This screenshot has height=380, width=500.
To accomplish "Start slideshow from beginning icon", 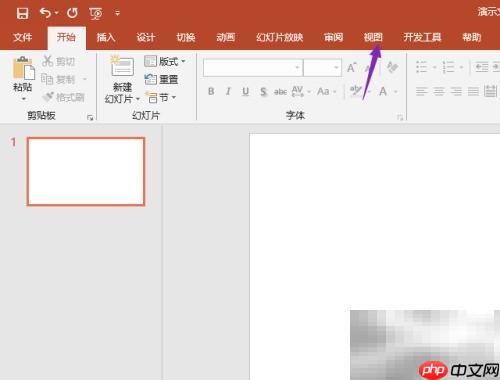I will [x=96, y=13].
